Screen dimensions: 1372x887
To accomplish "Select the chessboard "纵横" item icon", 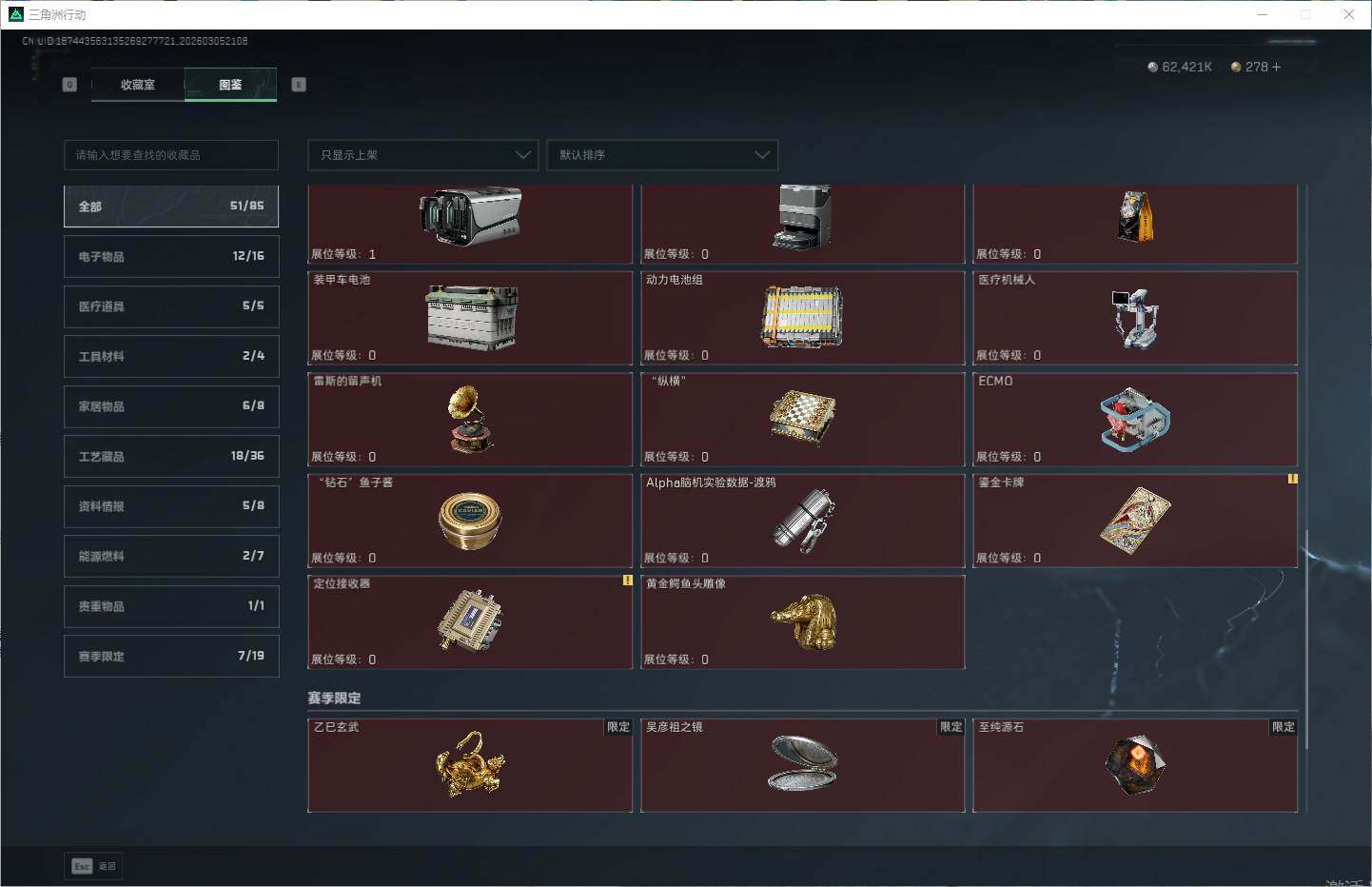I will pos(802,419).
